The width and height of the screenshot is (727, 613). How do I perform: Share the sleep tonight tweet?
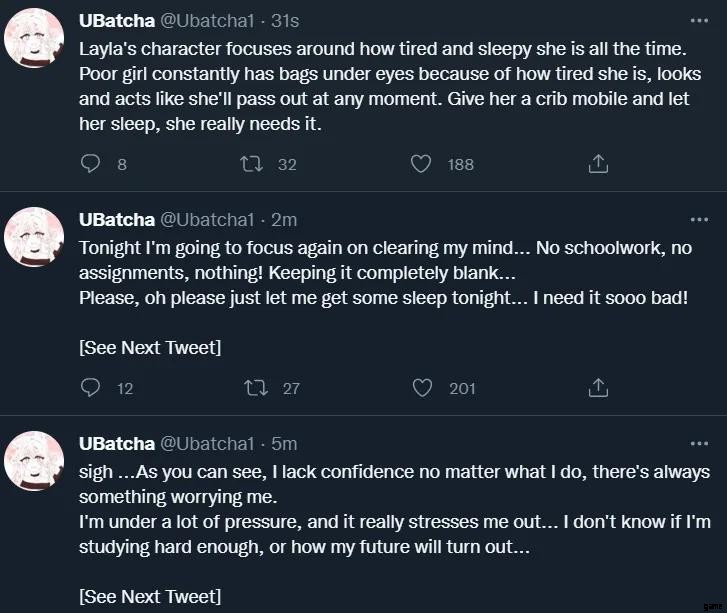coord(598,388)
